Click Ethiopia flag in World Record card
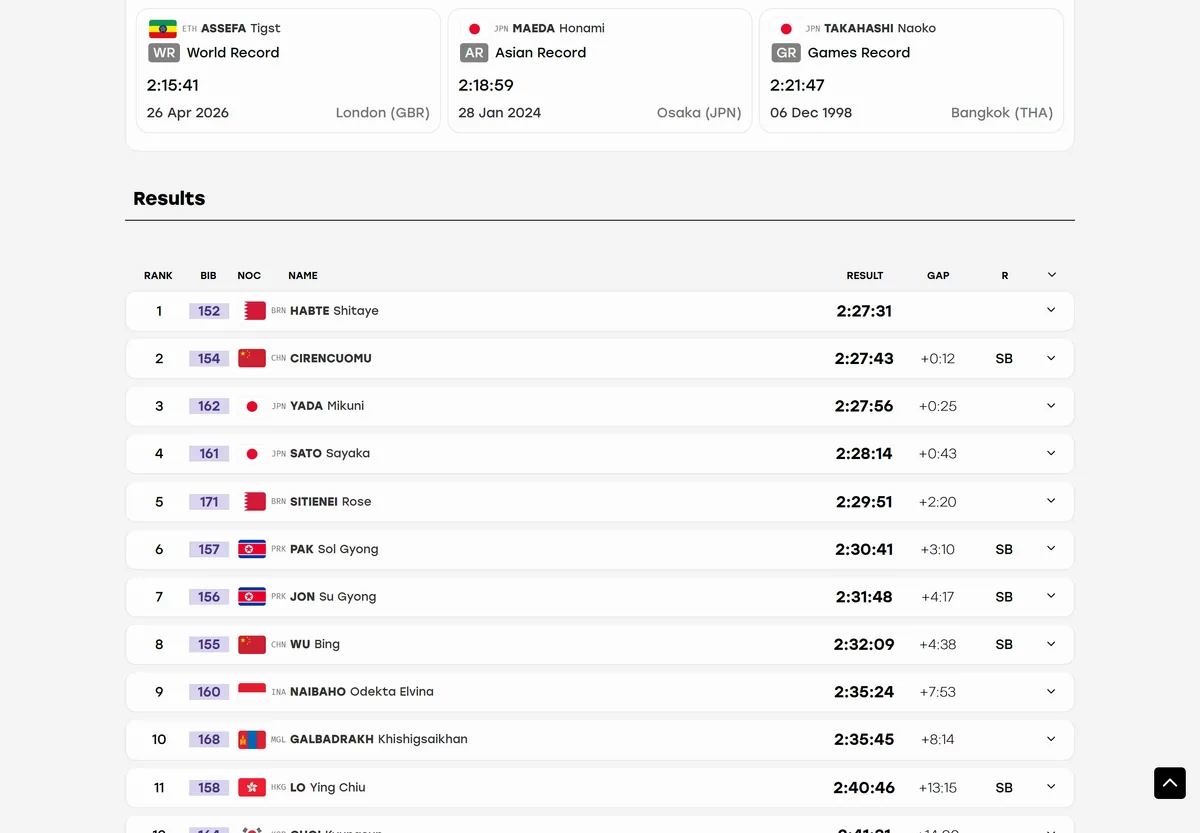Image resolution: width=1200 pixels, height=833 pixels. point(162,29)
